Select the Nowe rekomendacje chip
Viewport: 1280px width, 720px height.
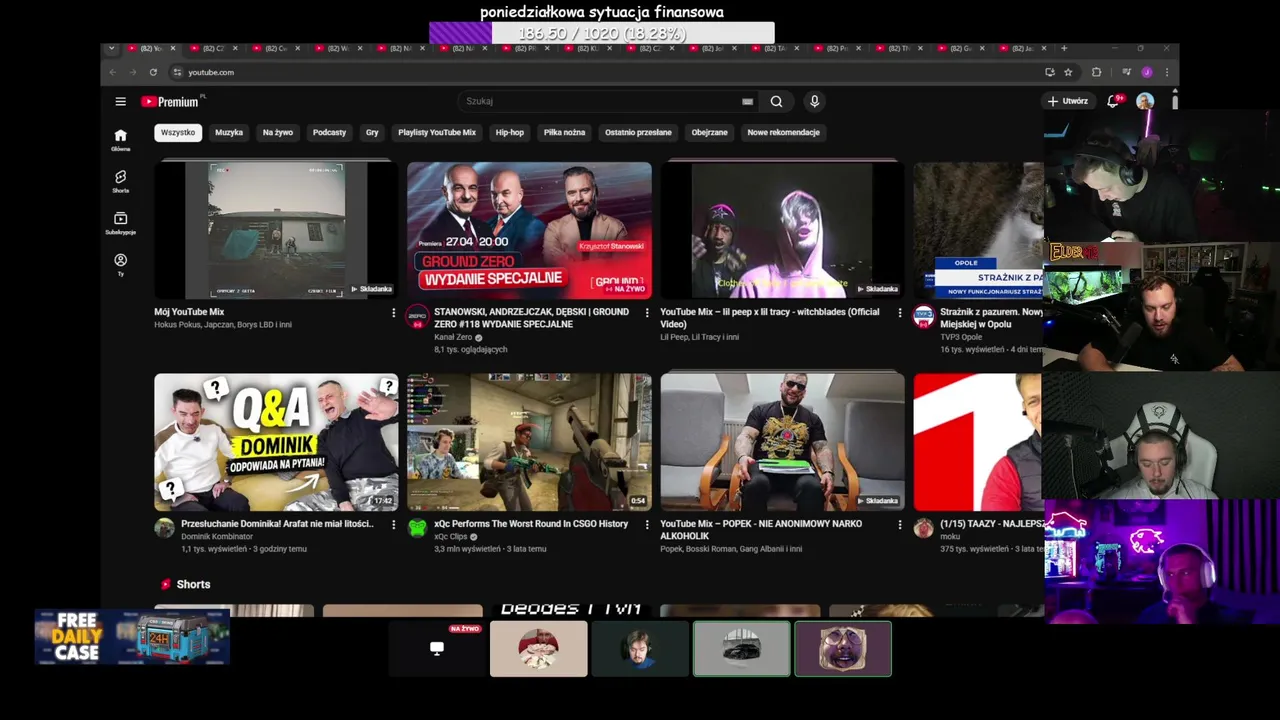[x=783, y=132]
